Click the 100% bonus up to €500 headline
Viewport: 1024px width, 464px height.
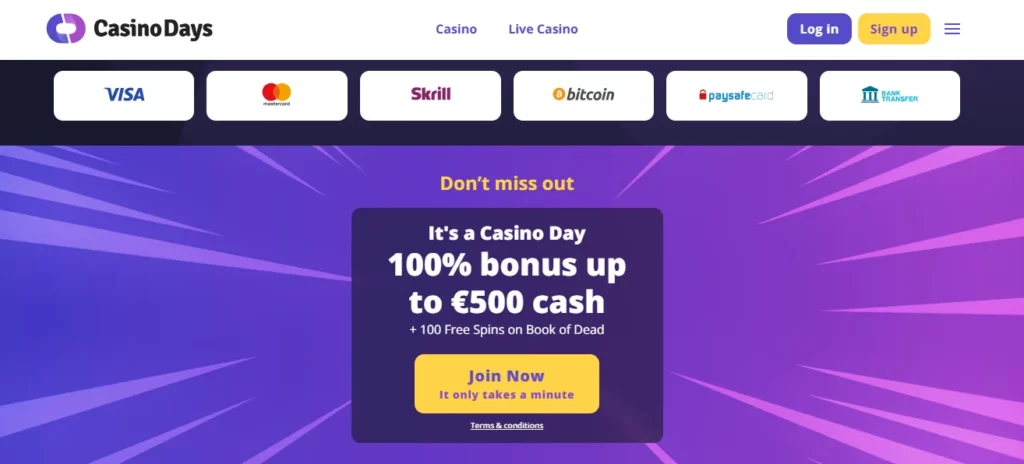point(507,283)
